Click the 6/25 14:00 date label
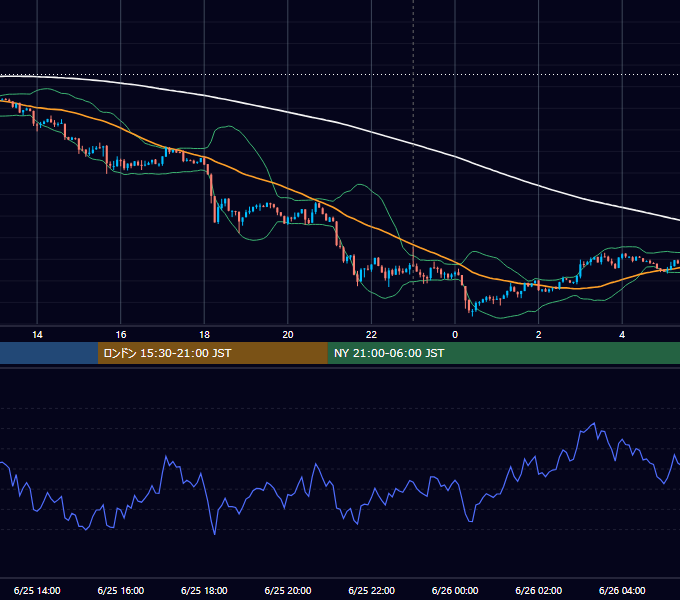 37,590
